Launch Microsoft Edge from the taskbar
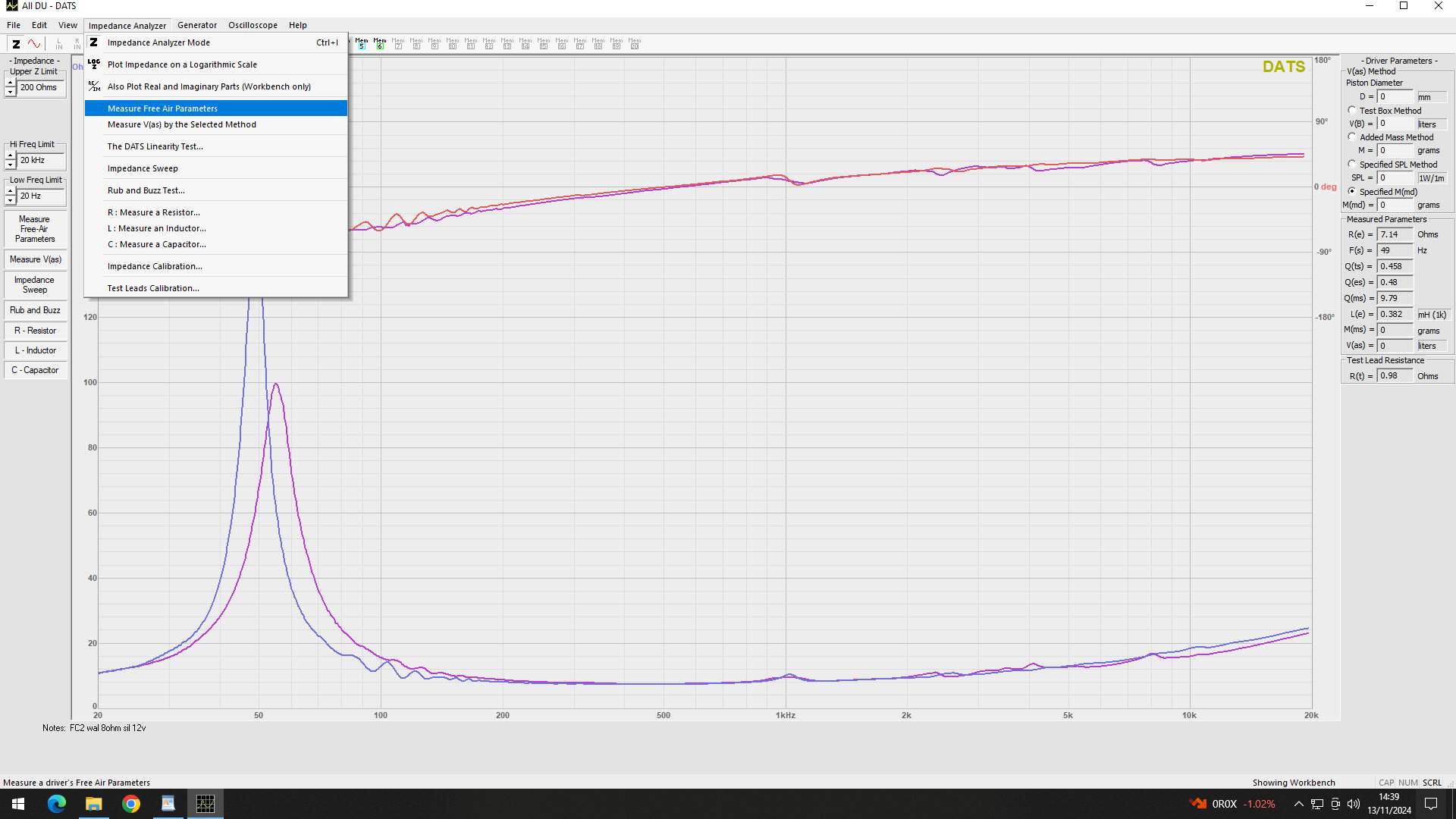Screen dimensions: 1456x819 pyautogui.click(x=55, y=803)
